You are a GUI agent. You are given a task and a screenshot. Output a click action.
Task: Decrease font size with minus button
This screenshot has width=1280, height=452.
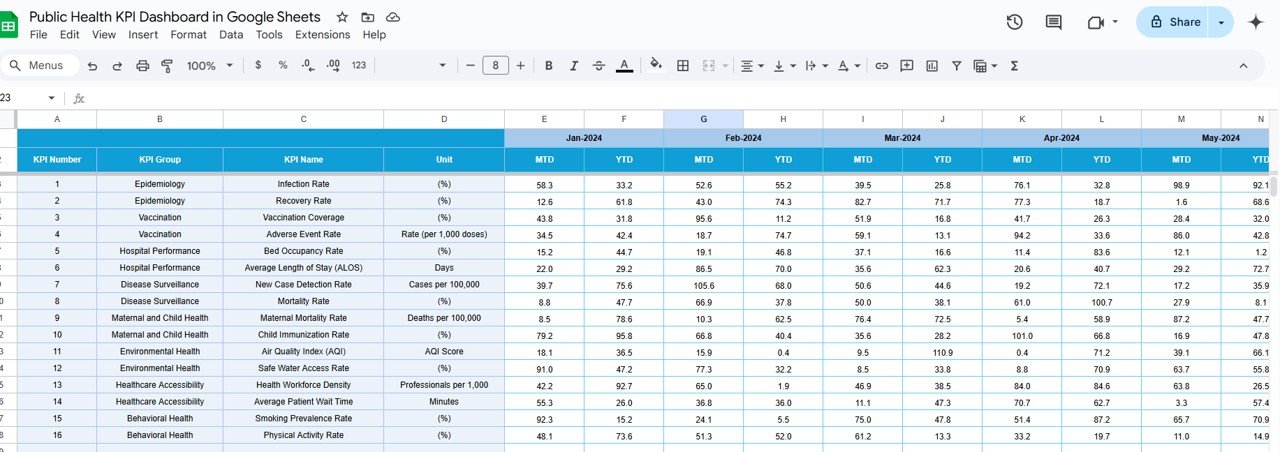[471, 65]
